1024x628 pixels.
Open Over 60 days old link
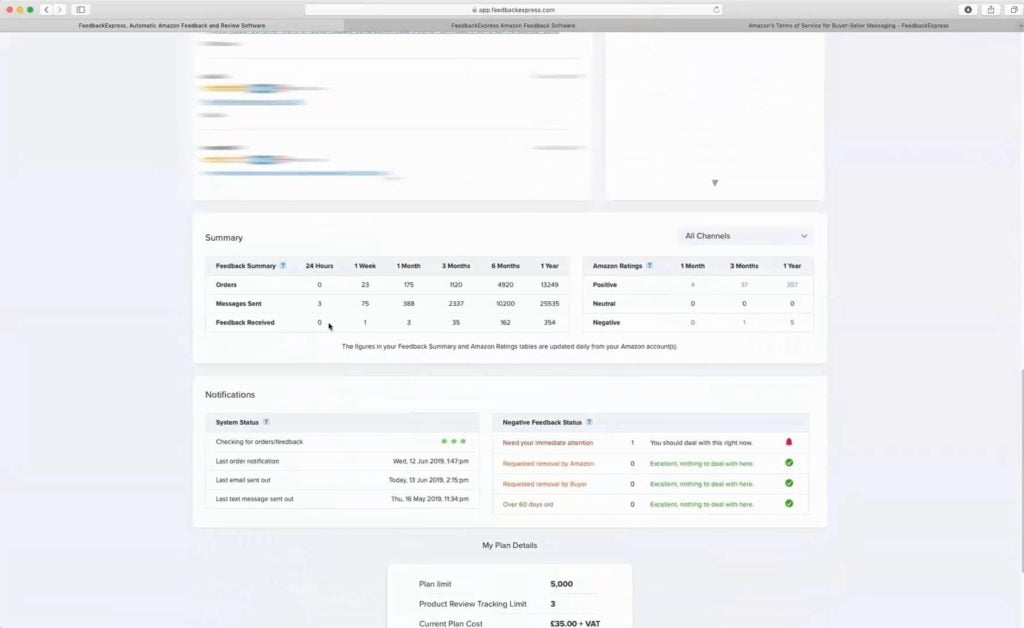[528, 504]
